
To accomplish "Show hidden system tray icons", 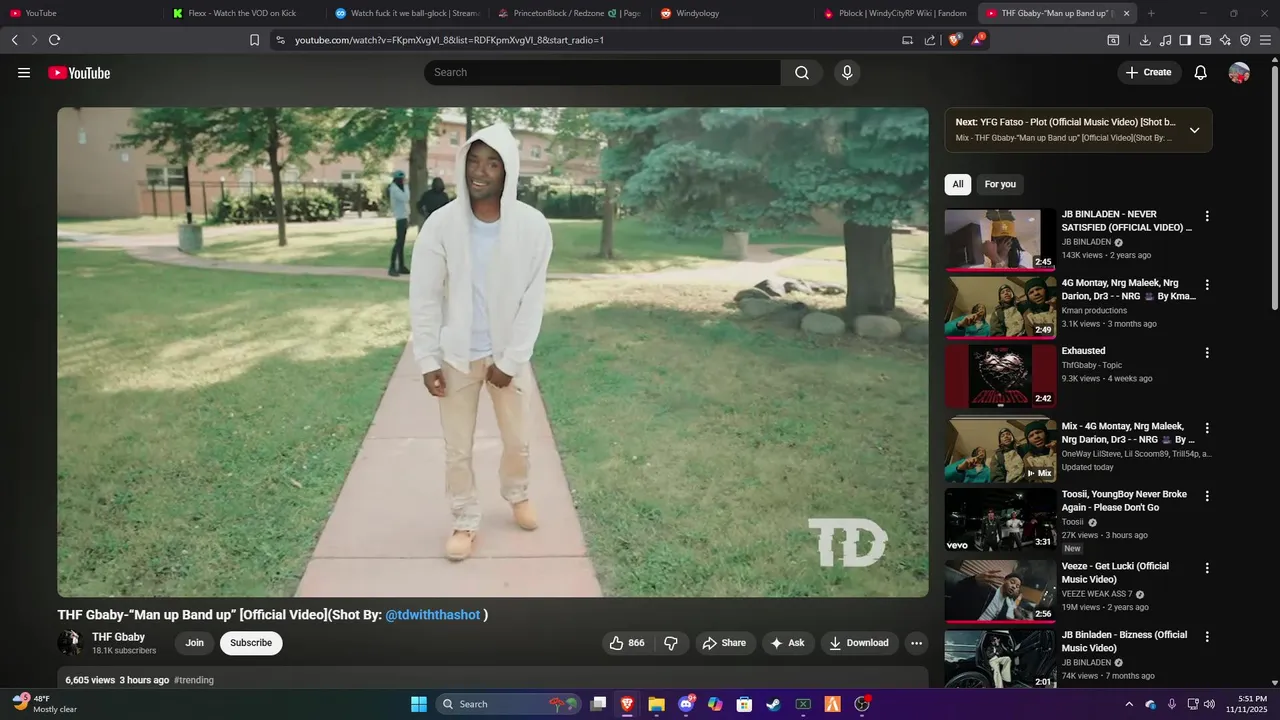I will click(1129, 704).
